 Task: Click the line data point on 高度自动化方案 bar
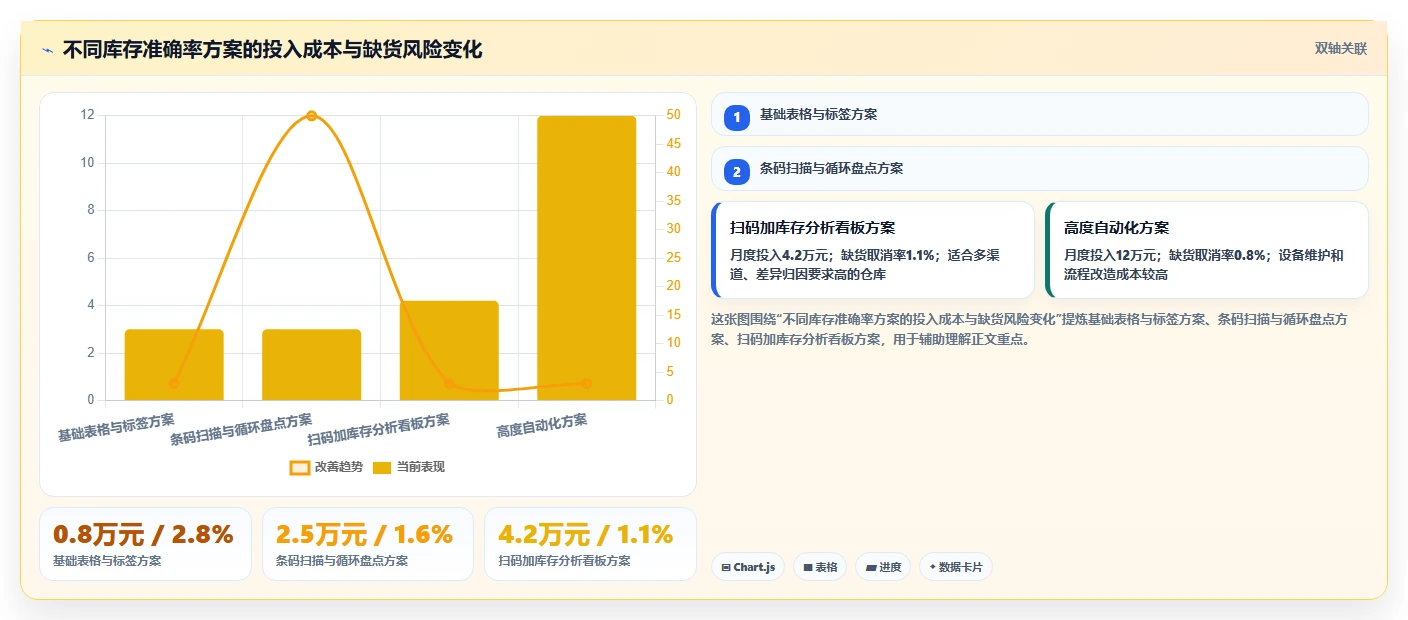pyautogui.click(x=587, y=383)
